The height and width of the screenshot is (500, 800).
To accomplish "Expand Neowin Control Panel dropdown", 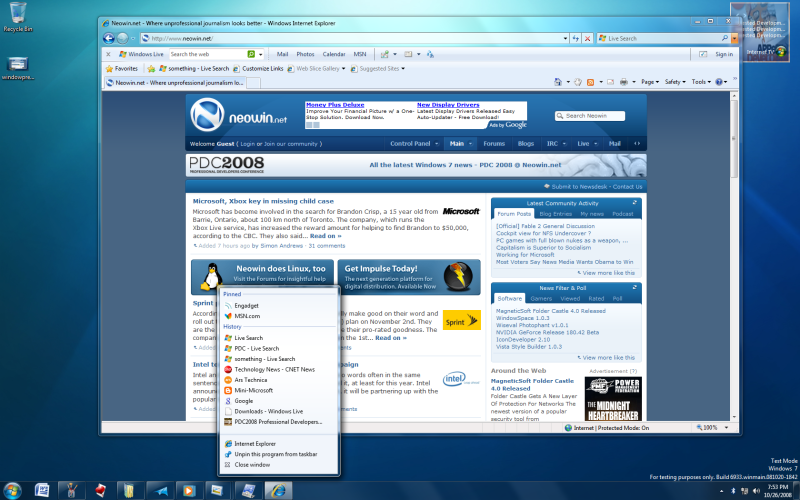I will coord(437,144).
